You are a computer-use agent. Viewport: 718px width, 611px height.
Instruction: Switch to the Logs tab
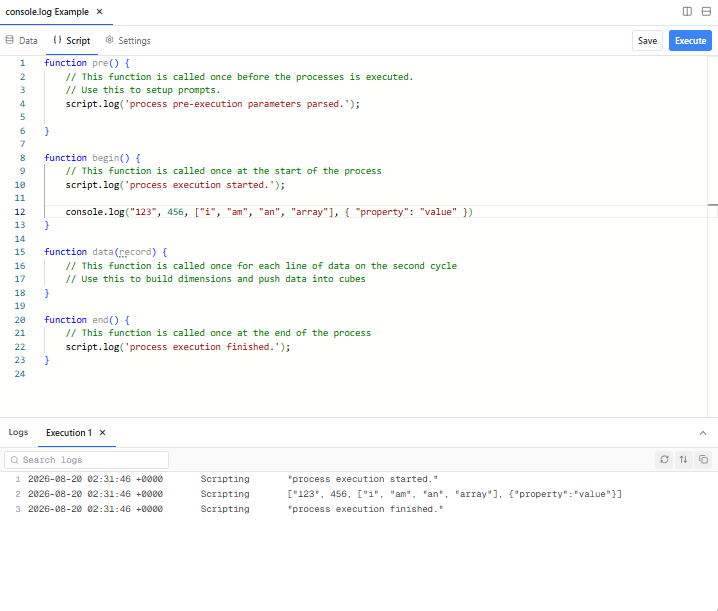pos(18,432)
